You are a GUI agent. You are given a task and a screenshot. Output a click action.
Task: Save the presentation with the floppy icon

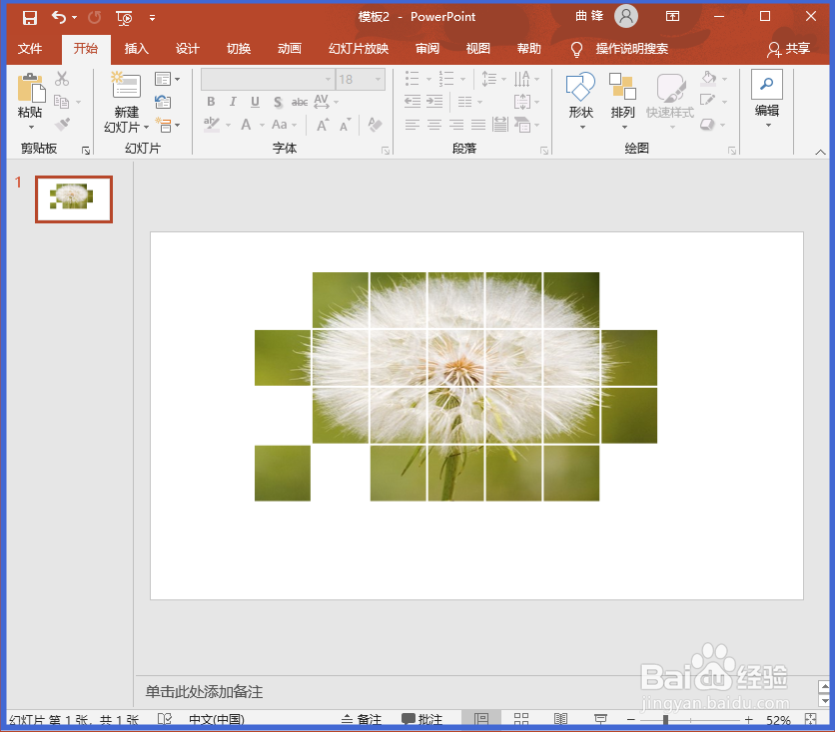tap(30, 18)
